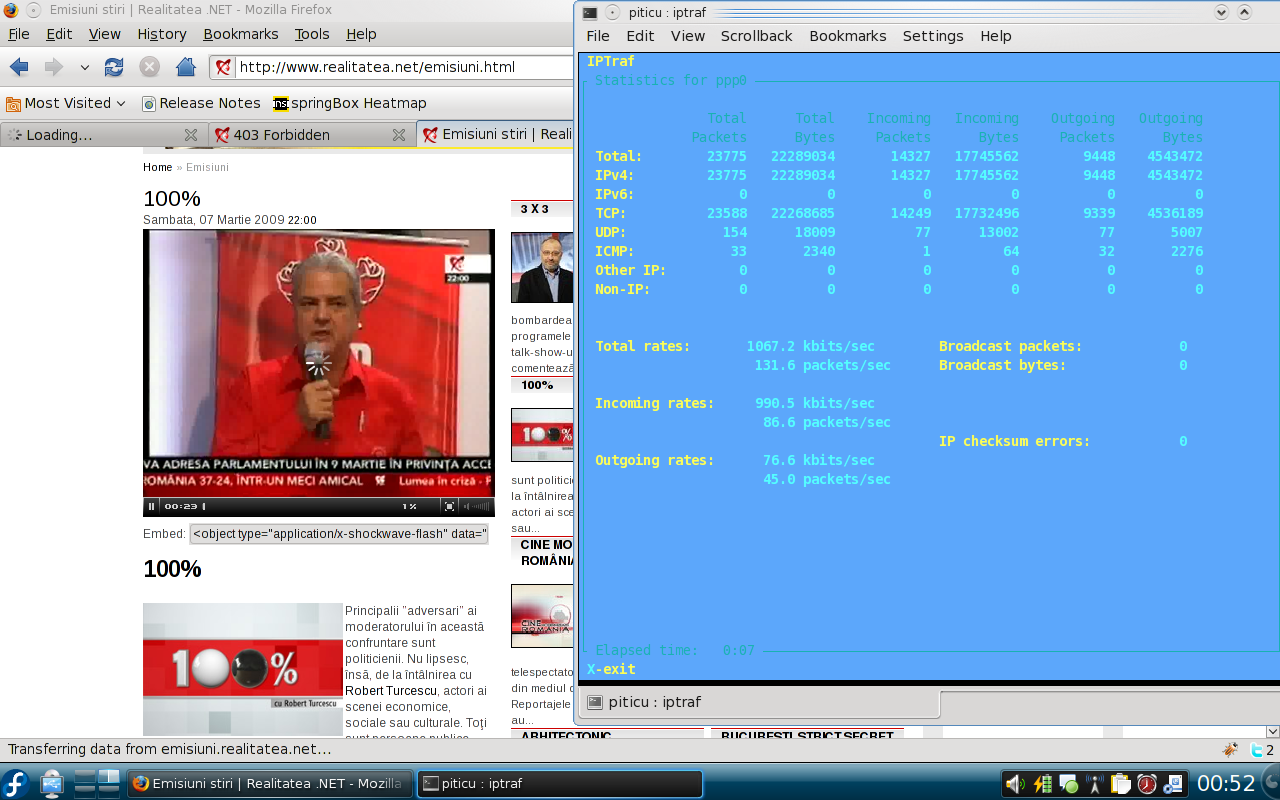Screen dimensions: 1280x800
Task: Select the Emisiuni stiri tab
Action: tap(497, 135)
